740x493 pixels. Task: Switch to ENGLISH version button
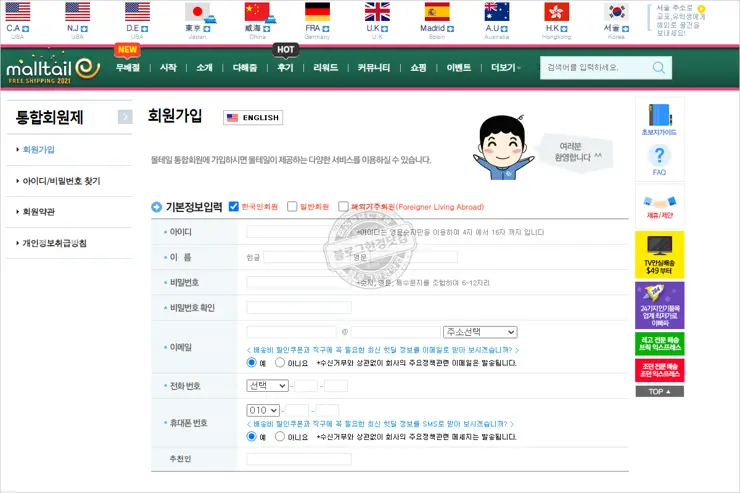click(x=253, y=117)
